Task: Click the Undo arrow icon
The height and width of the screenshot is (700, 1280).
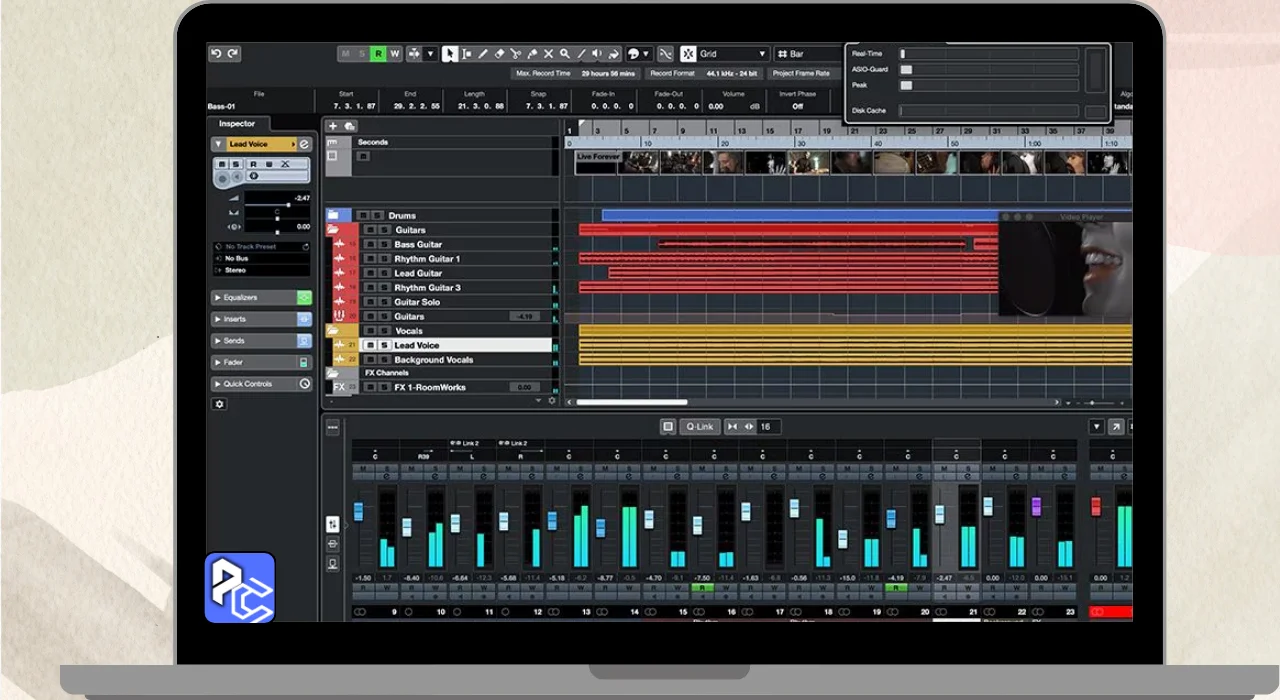Action: tap(217, 54)
